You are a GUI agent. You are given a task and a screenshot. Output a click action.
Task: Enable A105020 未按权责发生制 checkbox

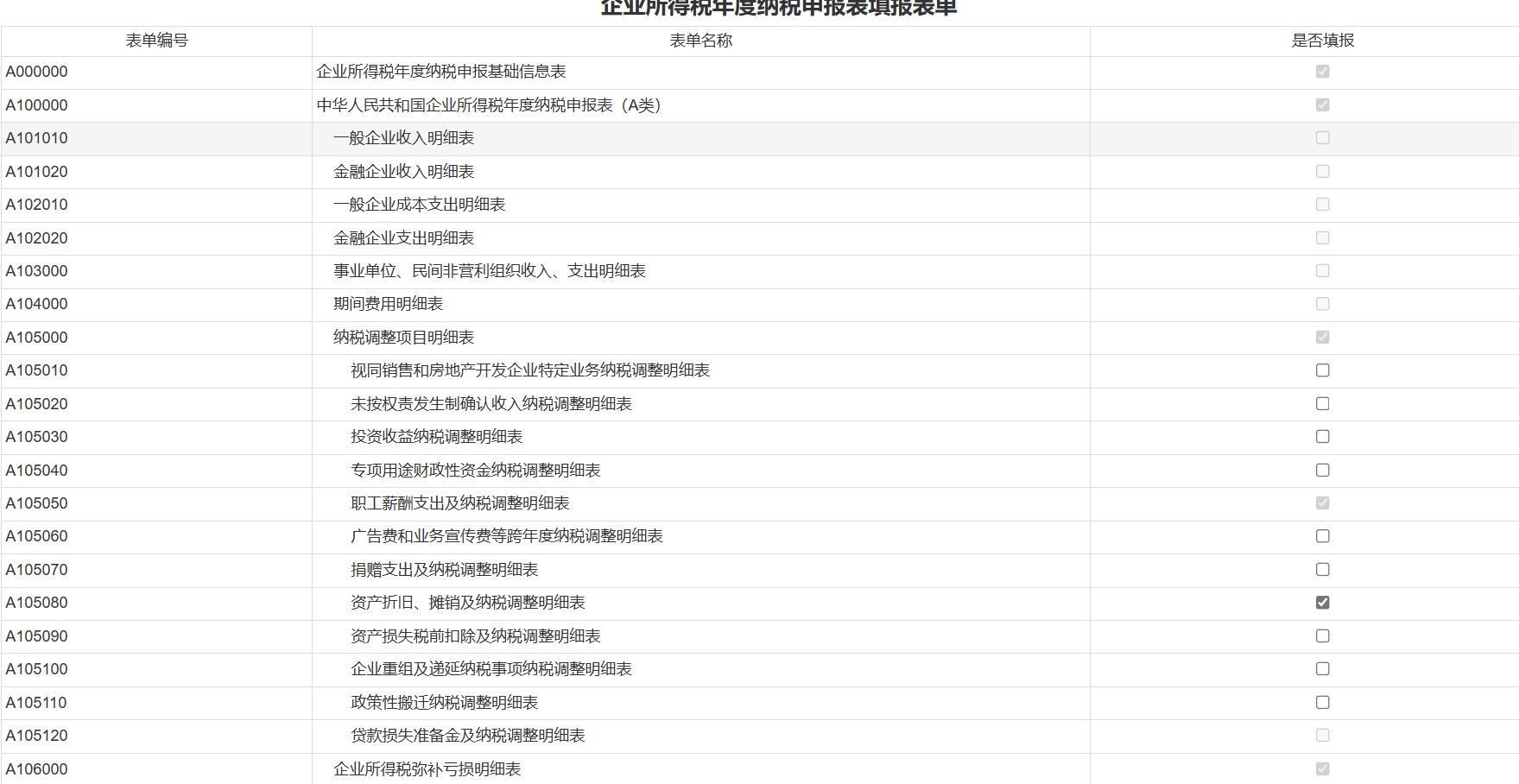(1322, 404)
